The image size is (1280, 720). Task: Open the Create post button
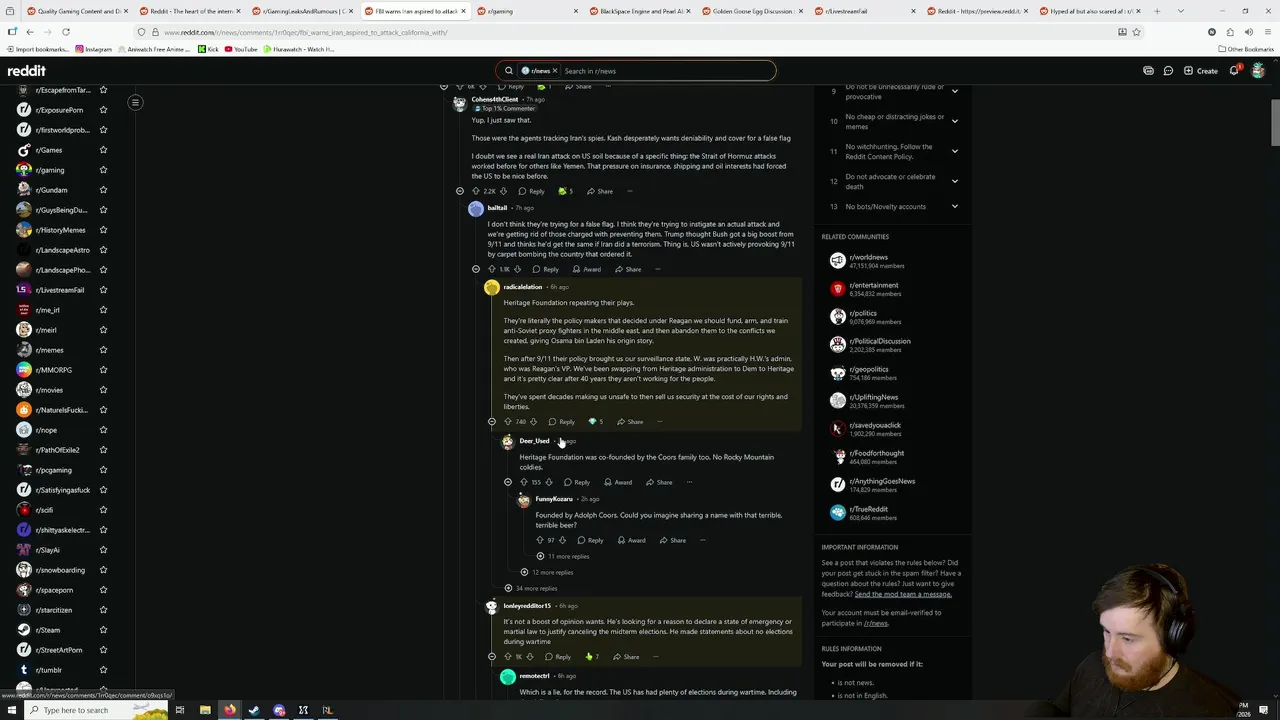[x=1200, y=71]
